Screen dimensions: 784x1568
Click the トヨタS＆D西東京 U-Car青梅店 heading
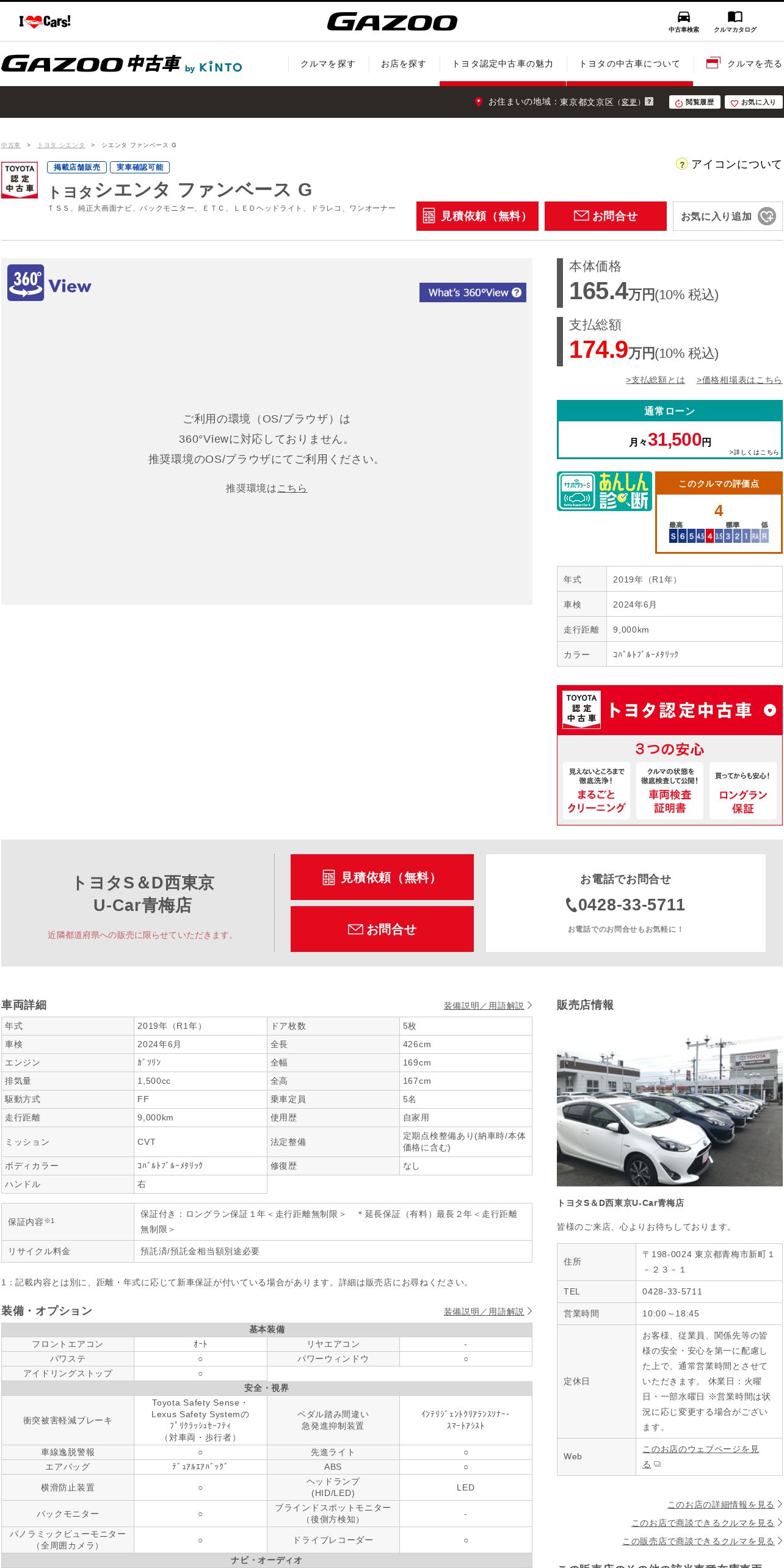click(143, 894)
